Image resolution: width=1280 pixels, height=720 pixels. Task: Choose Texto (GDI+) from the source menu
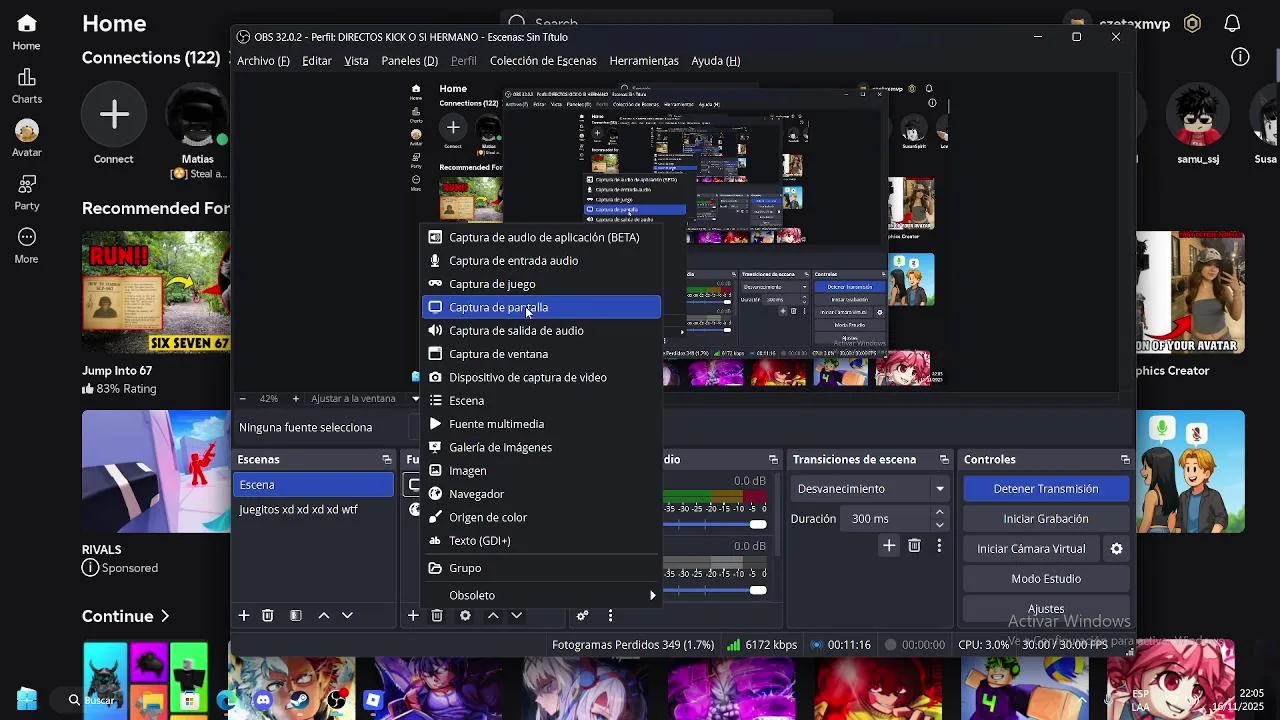pos(541,541)
